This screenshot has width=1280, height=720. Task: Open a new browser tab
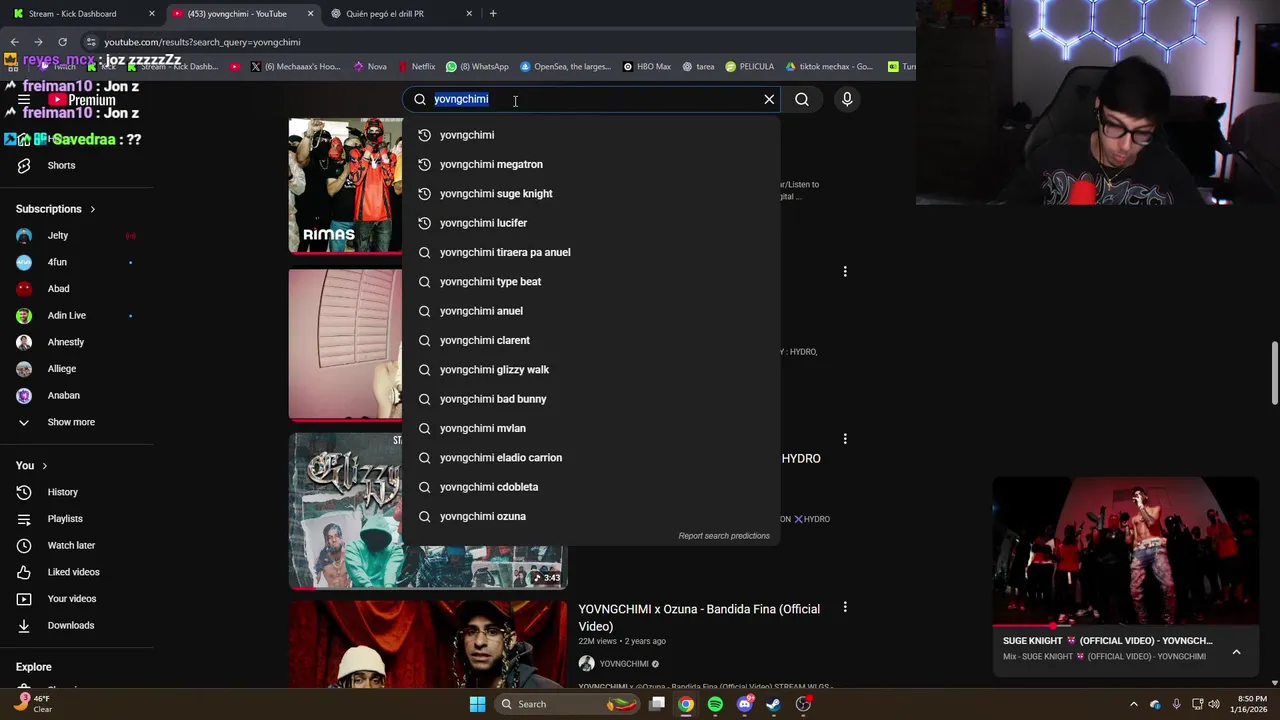point(493,14)
